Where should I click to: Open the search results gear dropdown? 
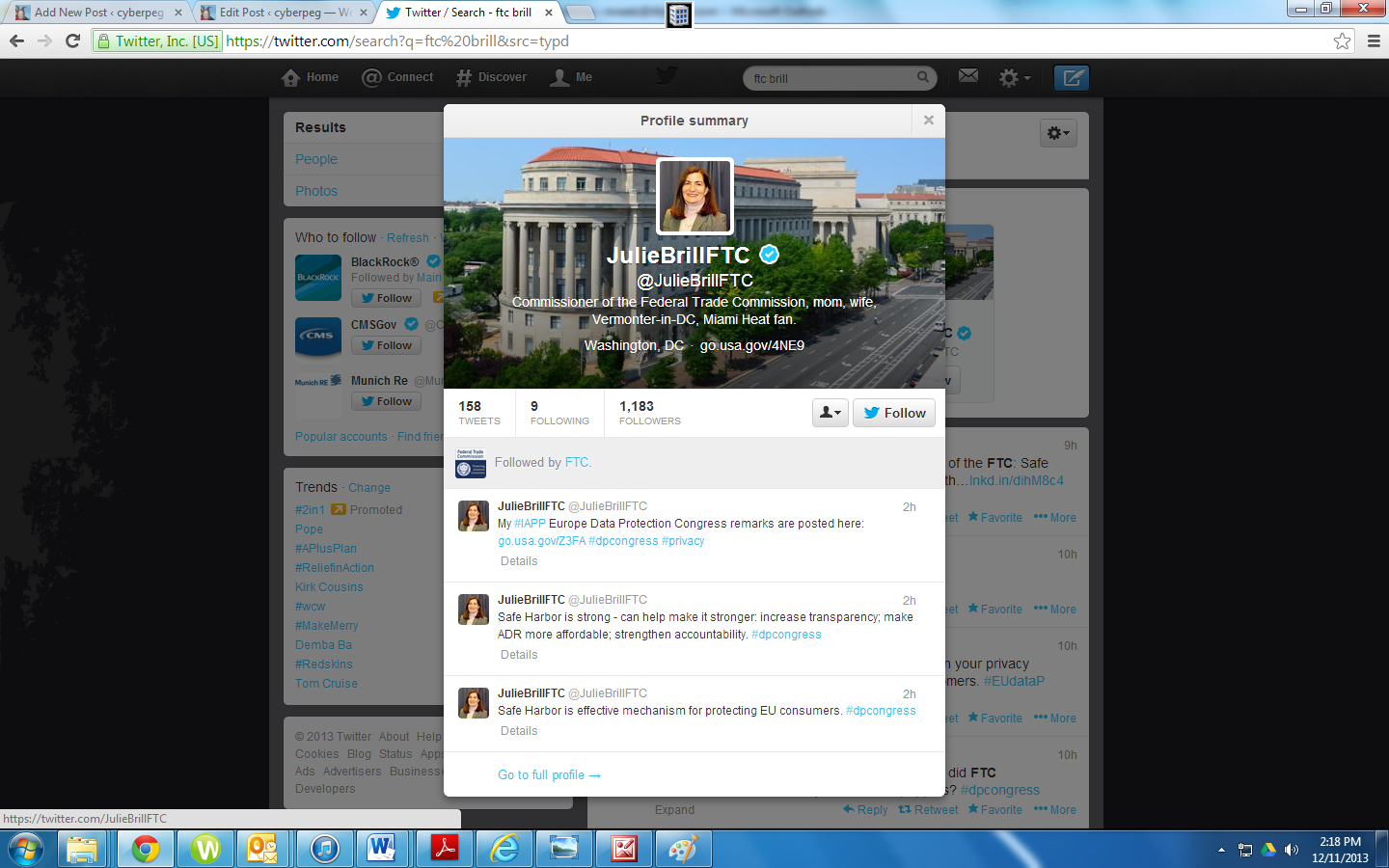(1058, 133)
